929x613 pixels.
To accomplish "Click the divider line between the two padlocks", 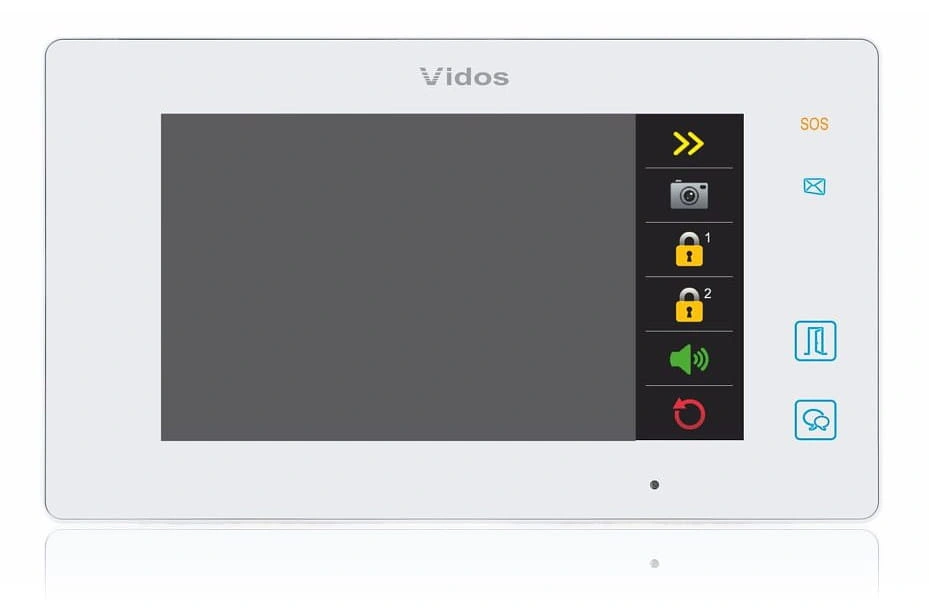I will [689, 277].
